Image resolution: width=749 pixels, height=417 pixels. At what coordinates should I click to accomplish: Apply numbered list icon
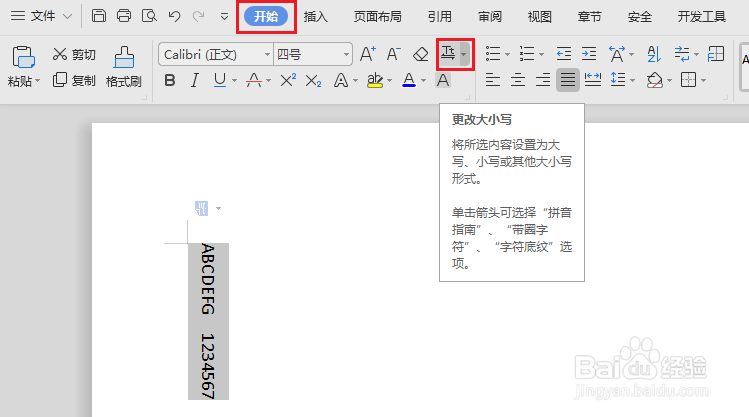527,54
